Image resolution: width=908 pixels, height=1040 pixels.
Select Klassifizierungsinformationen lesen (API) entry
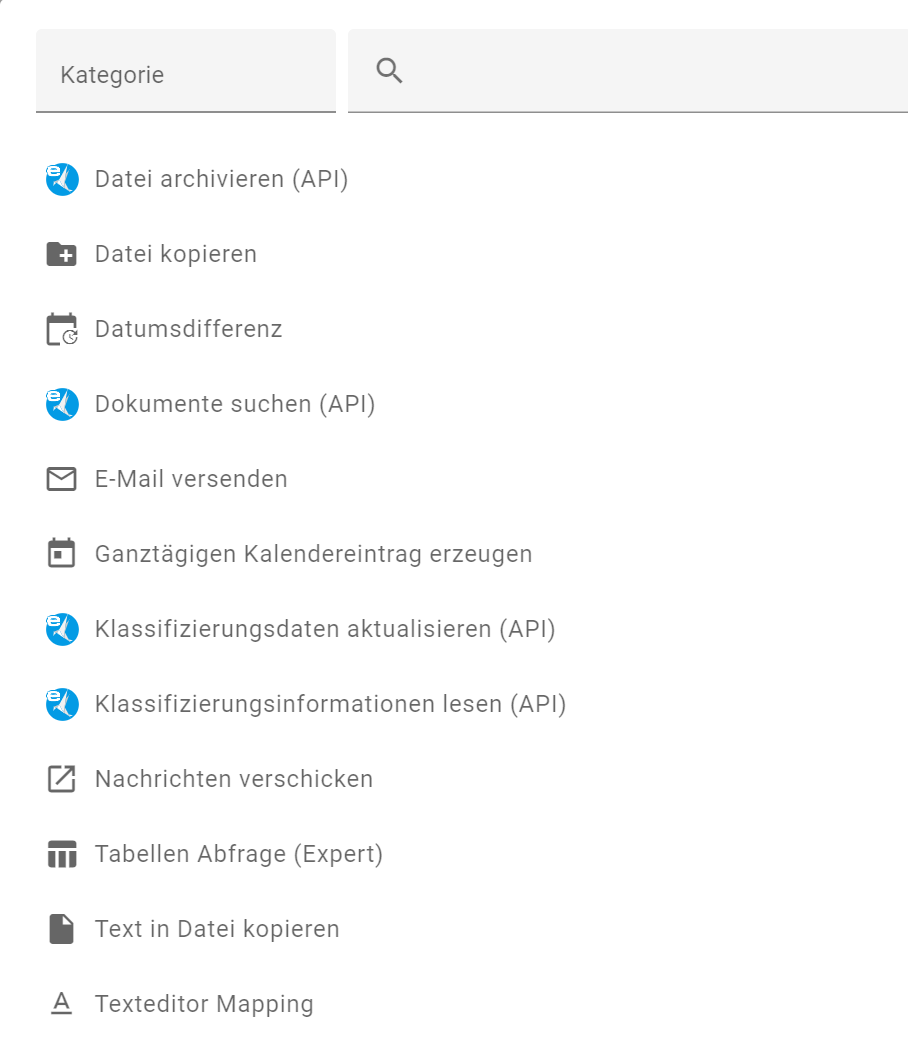(x=330, y=704)
